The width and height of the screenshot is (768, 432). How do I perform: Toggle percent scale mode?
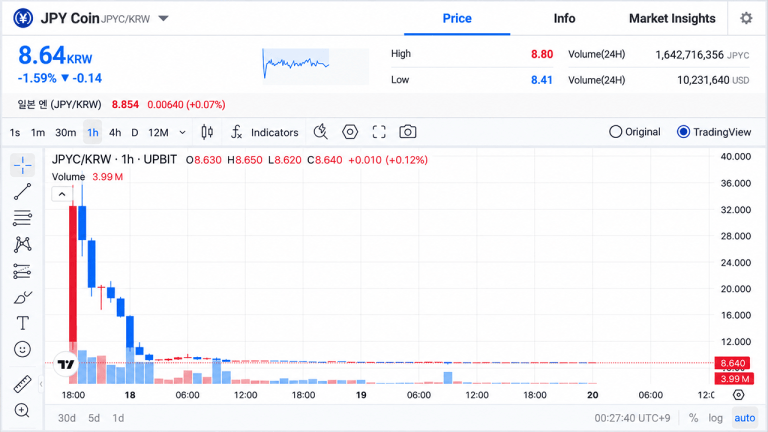[x=693, y=418]
